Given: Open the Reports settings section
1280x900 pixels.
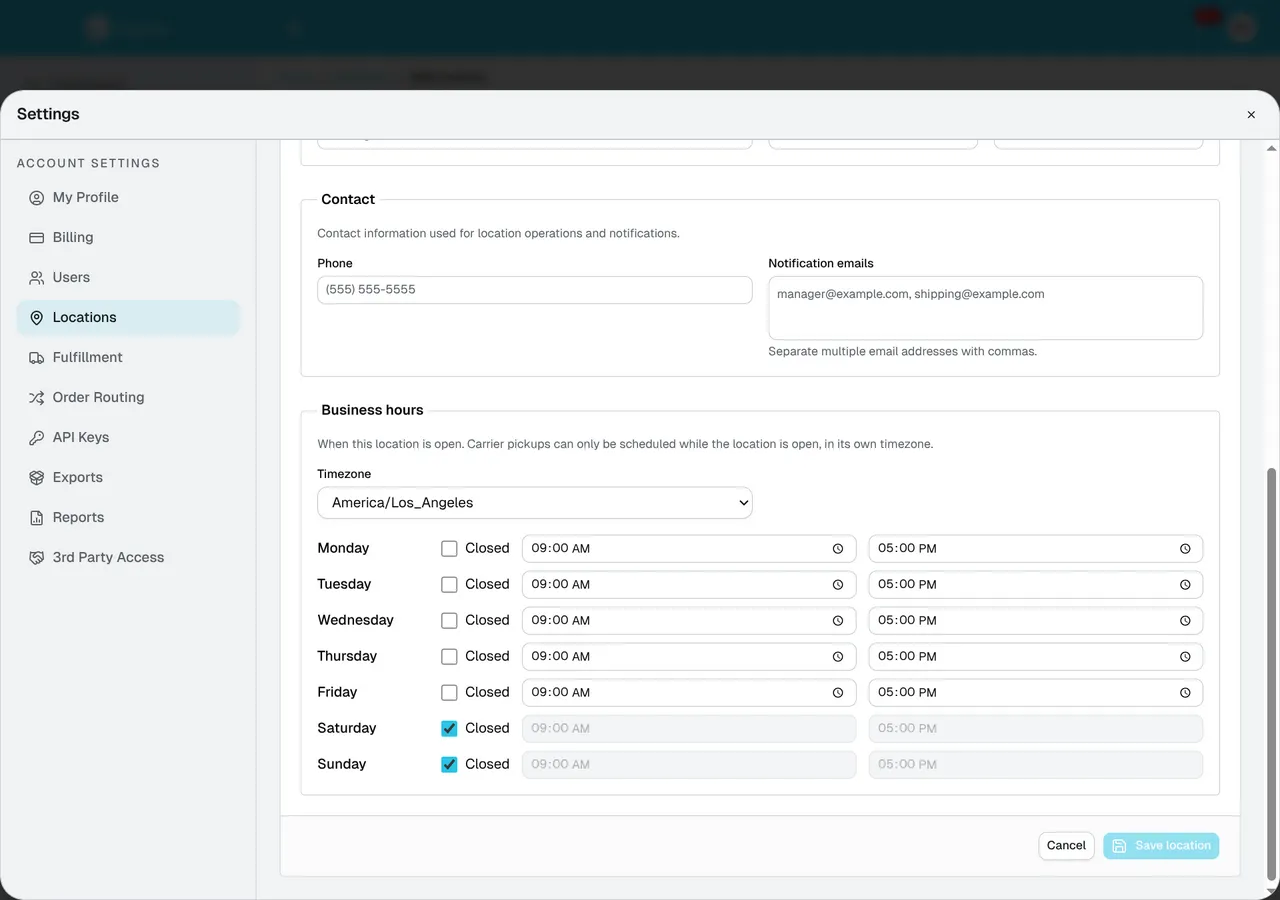Looking at the screenshot, I should click(128, 518).
